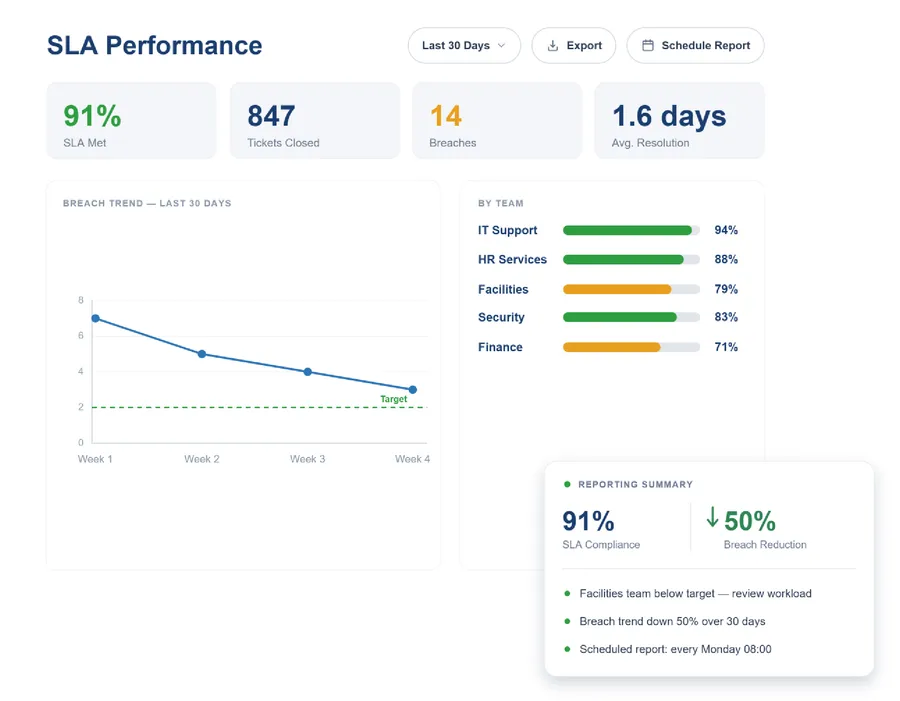Click the Week 3 axis label

[307, 459]
